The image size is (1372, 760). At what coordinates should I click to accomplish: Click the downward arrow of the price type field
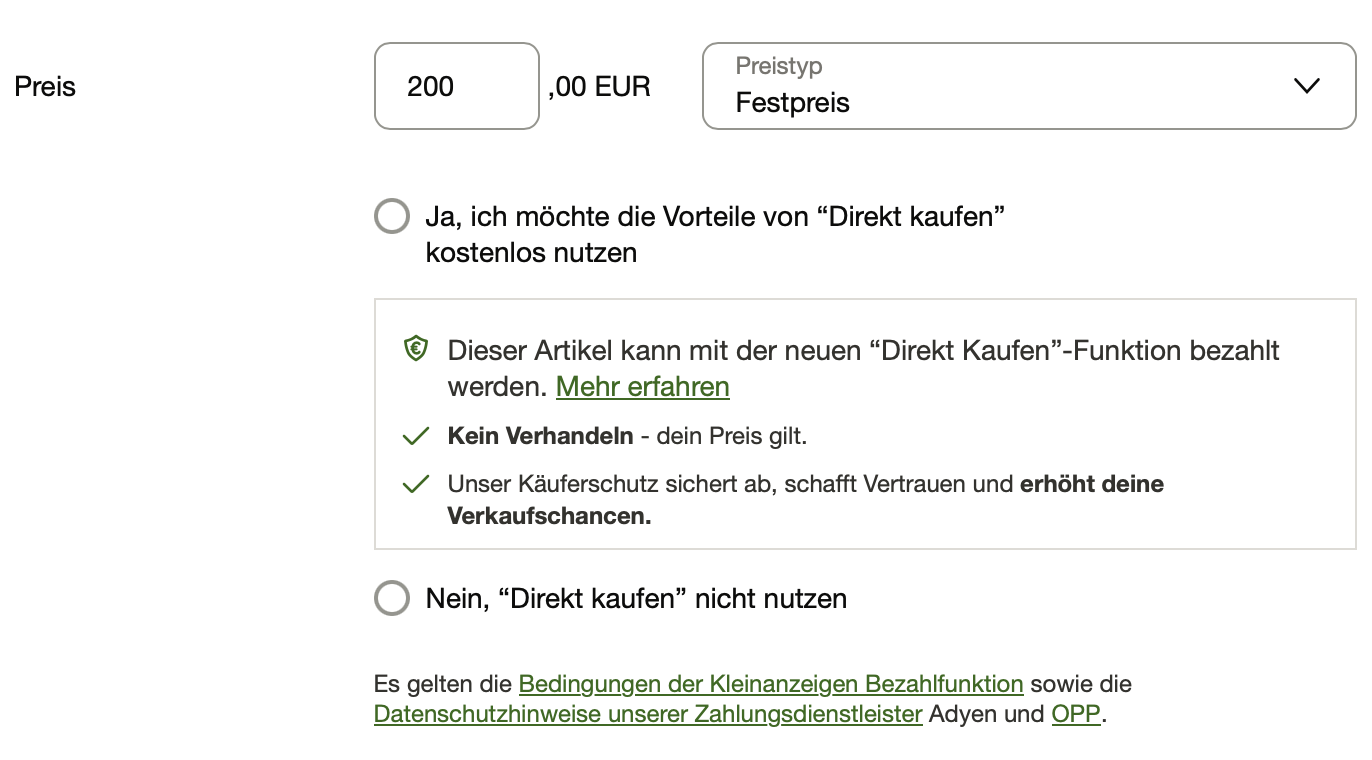tap(1306, 86)
